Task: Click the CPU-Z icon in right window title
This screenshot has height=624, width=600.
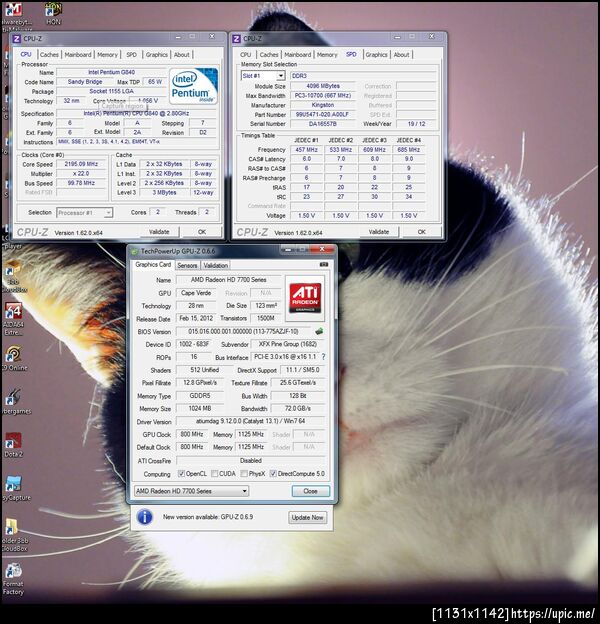Action: pyautogui.click(x=236, y=39)
